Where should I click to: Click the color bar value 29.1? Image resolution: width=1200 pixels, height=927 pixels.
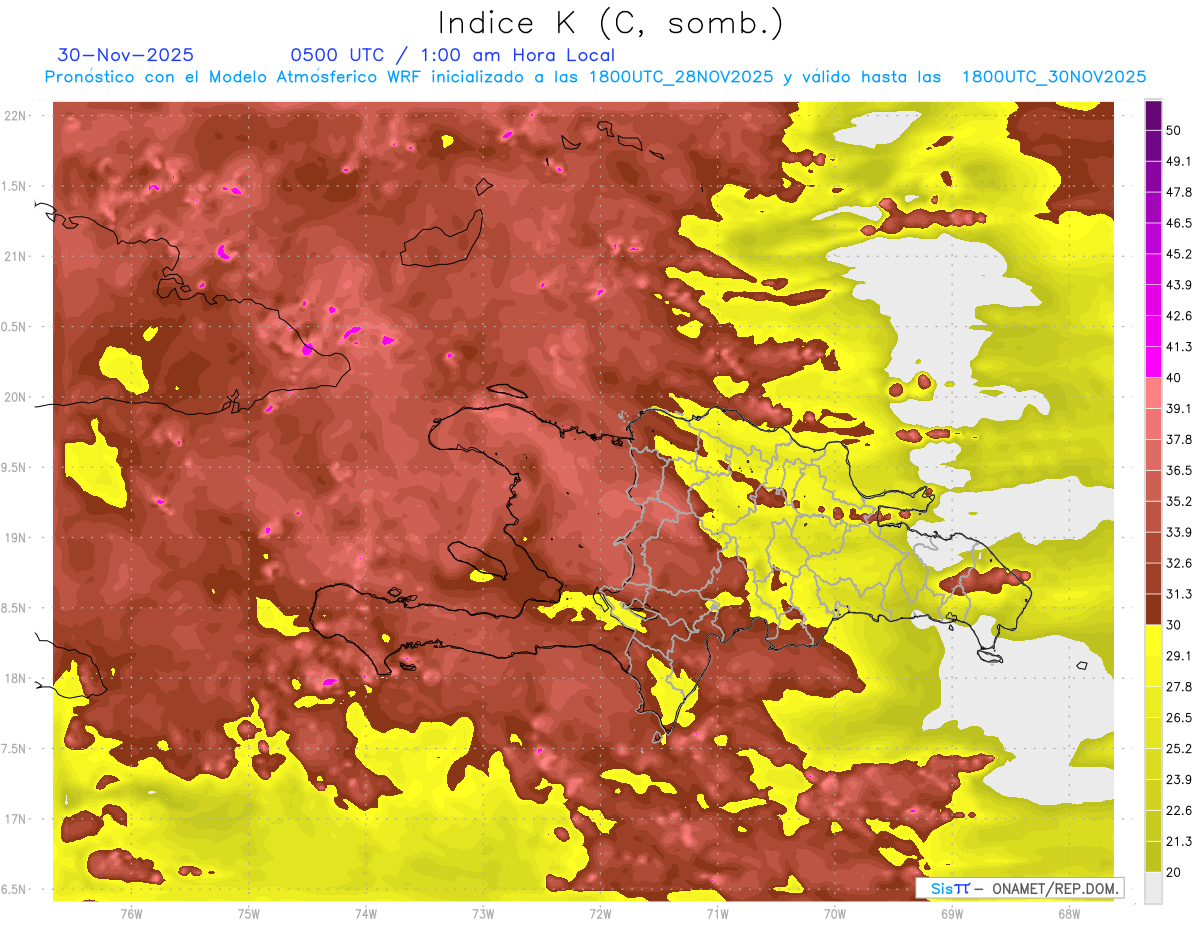1179,656
